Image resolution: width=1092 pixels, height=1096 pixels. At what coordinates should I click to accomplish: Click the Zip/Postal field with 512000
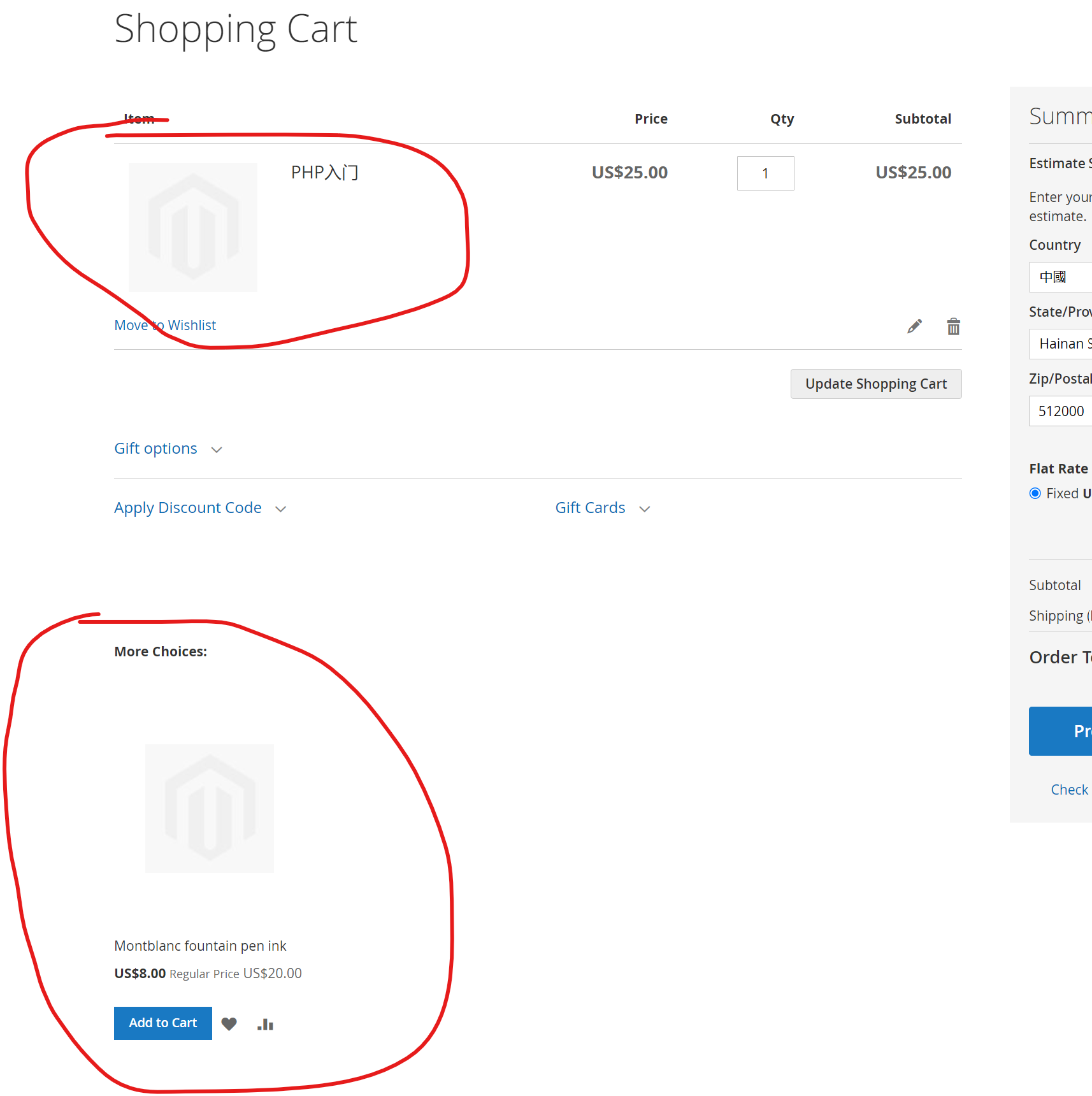click(x=1060, y=411)
